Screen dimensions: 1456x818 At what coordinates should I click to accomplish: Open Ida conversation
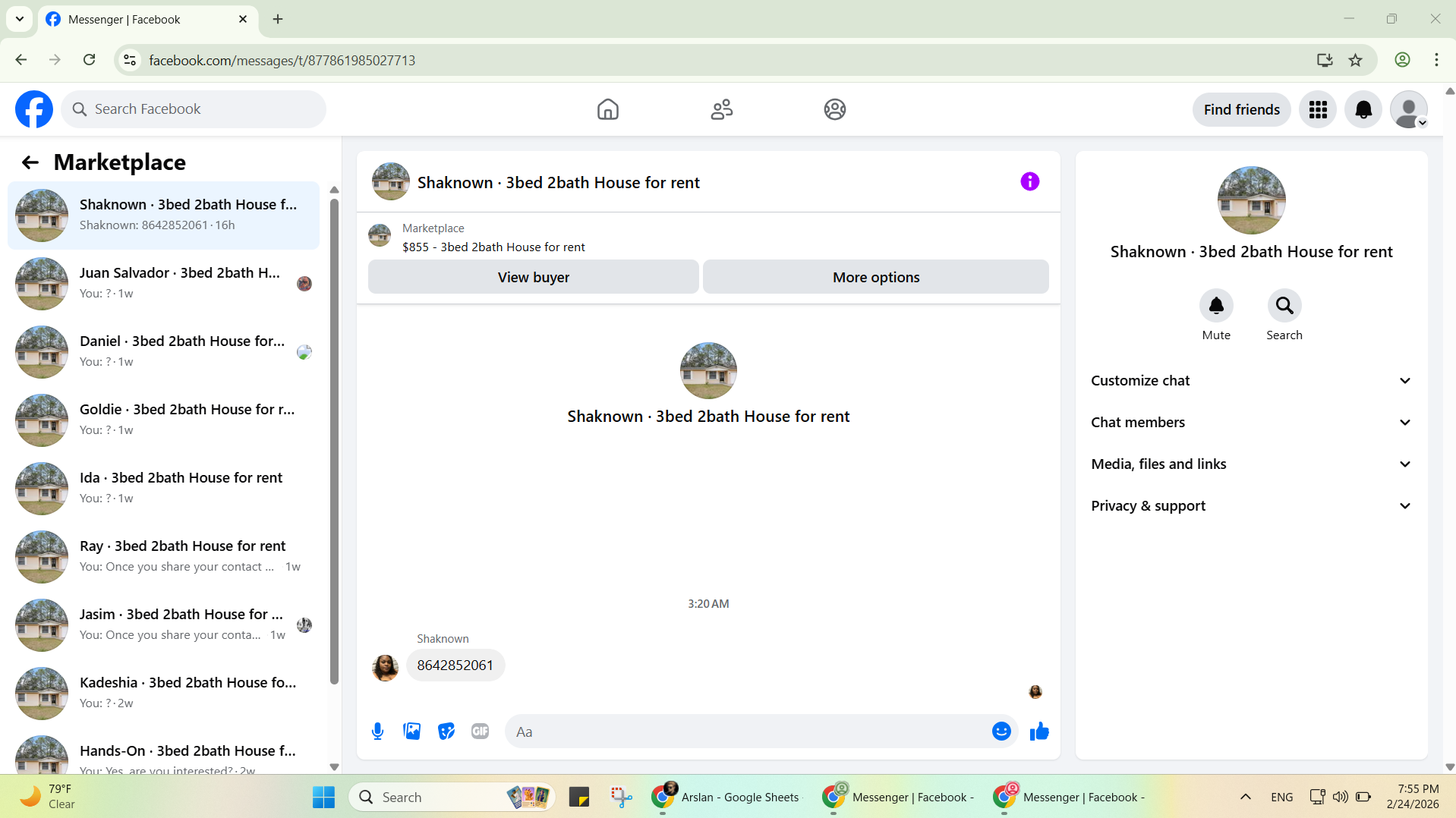163,489
